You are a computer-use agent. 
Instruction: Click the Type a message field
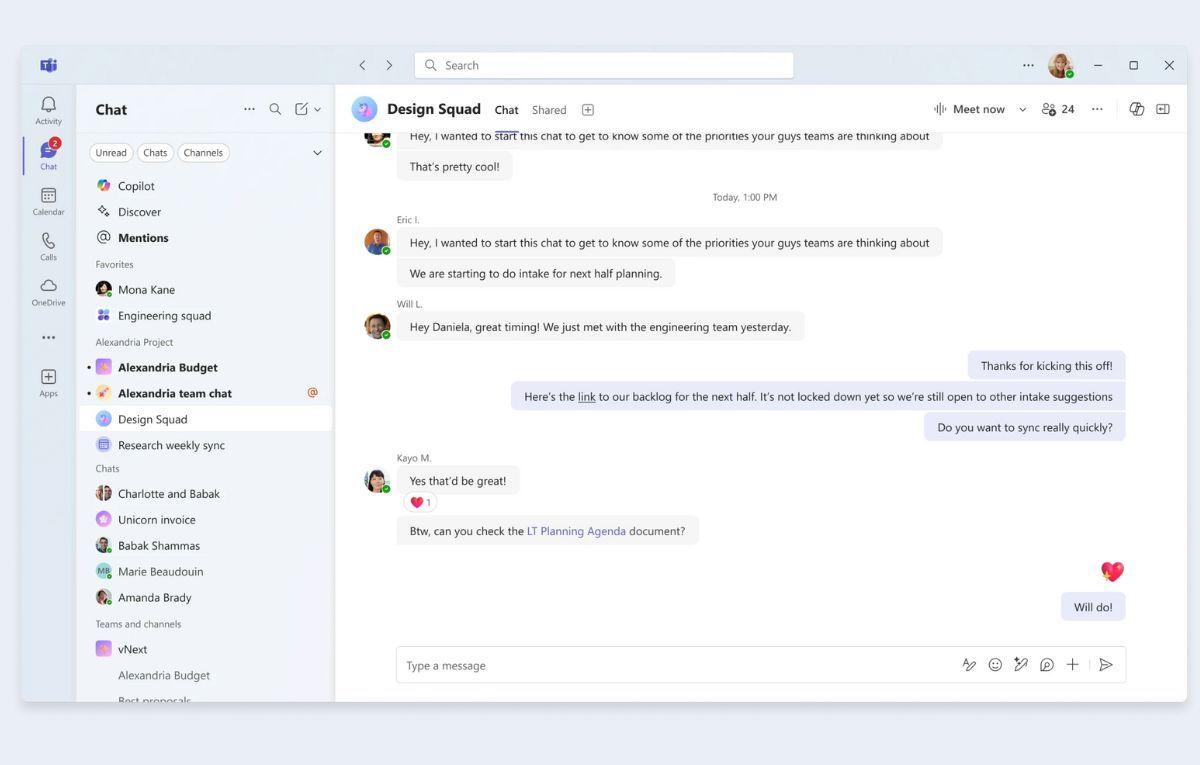tap(670, 665)
